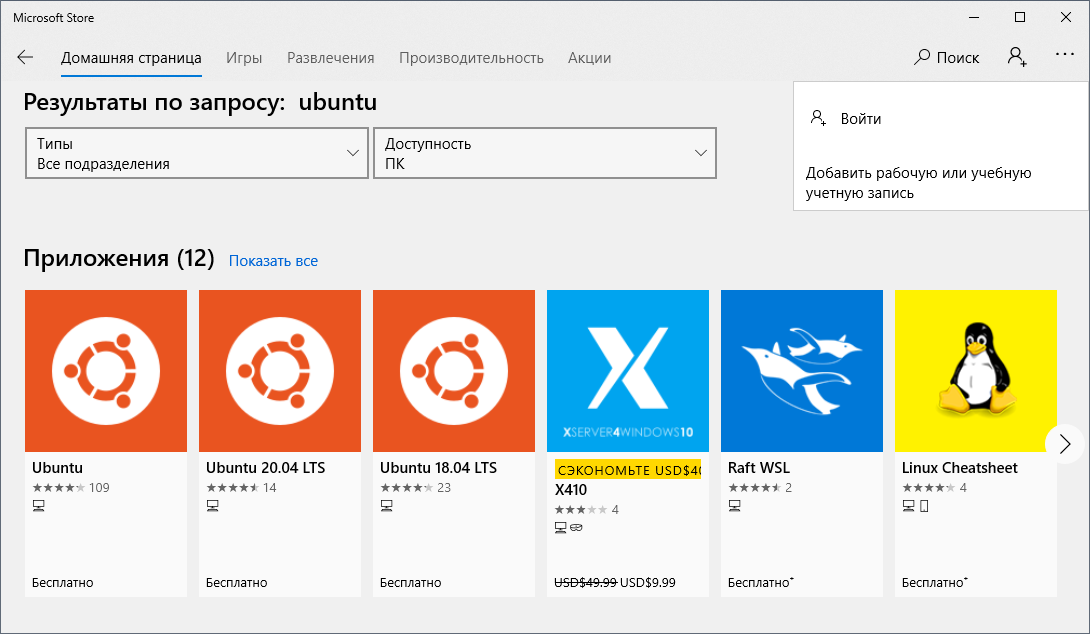The width and height of the screenshot is (1090, 634).
Task: Minimize the Microsoft Store window
Action: pyautogui.click(x=974, y=17)
